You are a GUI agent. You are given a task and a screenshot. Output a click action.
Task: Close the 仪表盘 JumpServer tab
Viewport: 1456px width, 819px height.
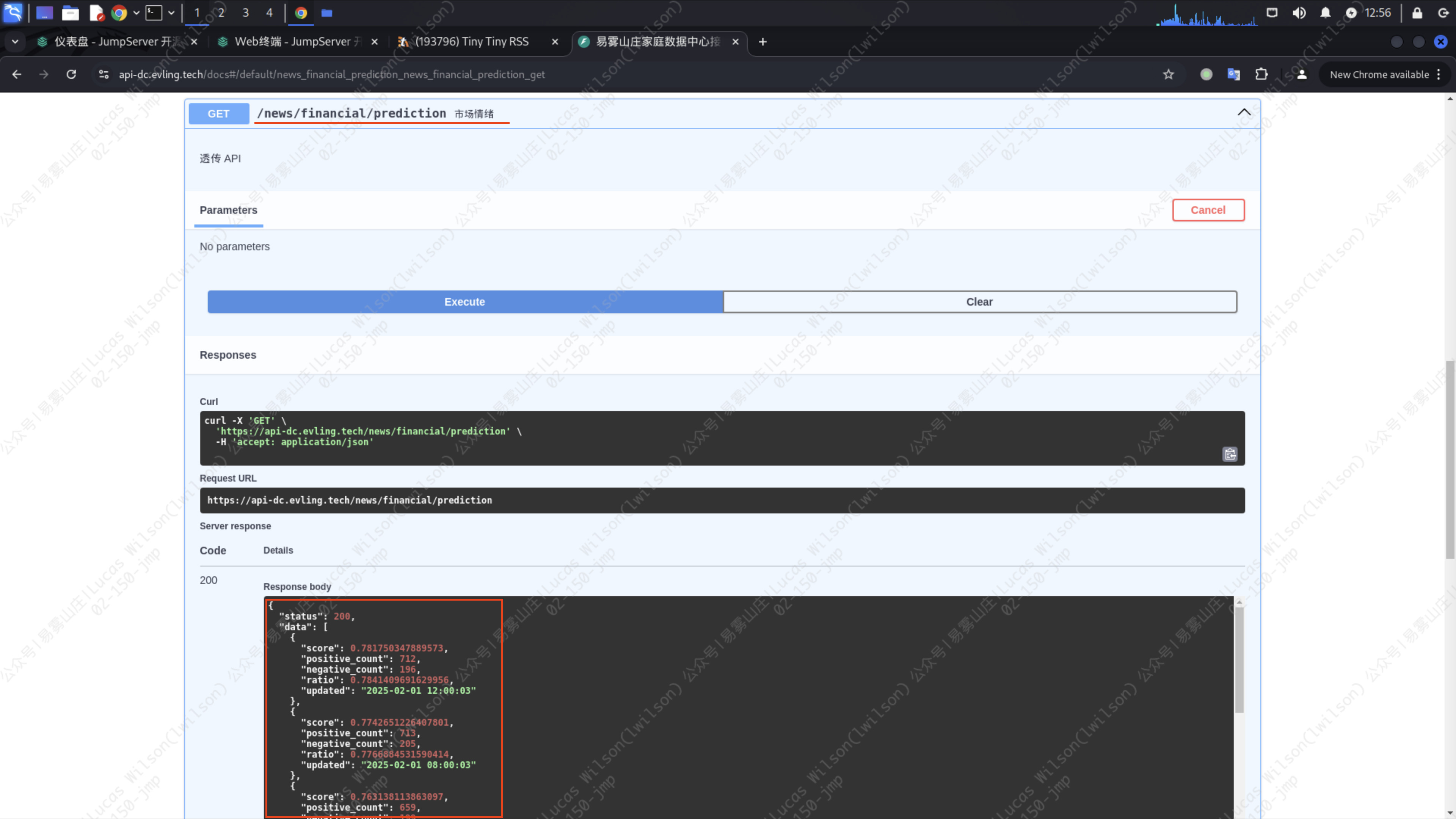click(x=195, y=42)
